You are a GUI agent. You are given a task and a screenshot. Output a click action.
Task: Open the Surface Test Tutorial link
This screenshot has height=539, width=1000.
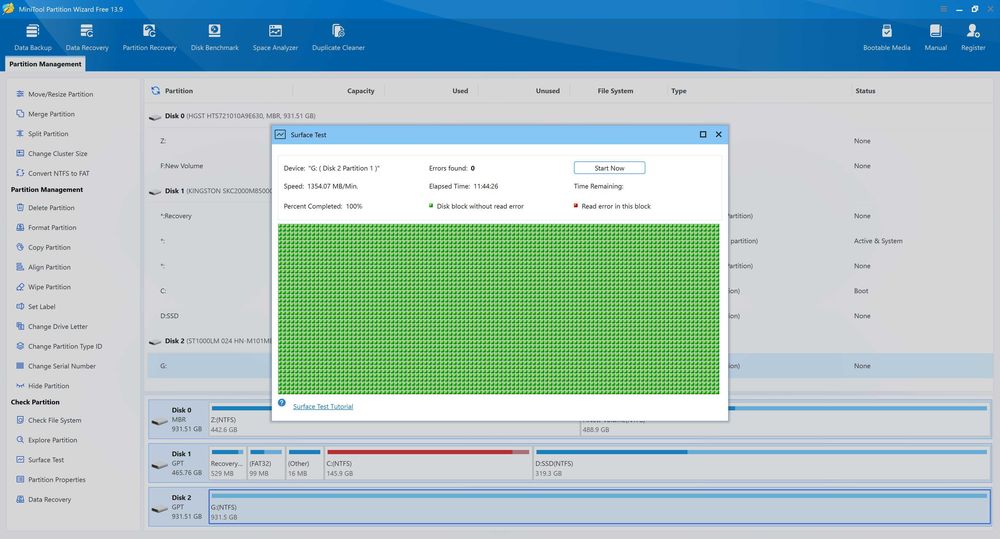pos(323,406)
